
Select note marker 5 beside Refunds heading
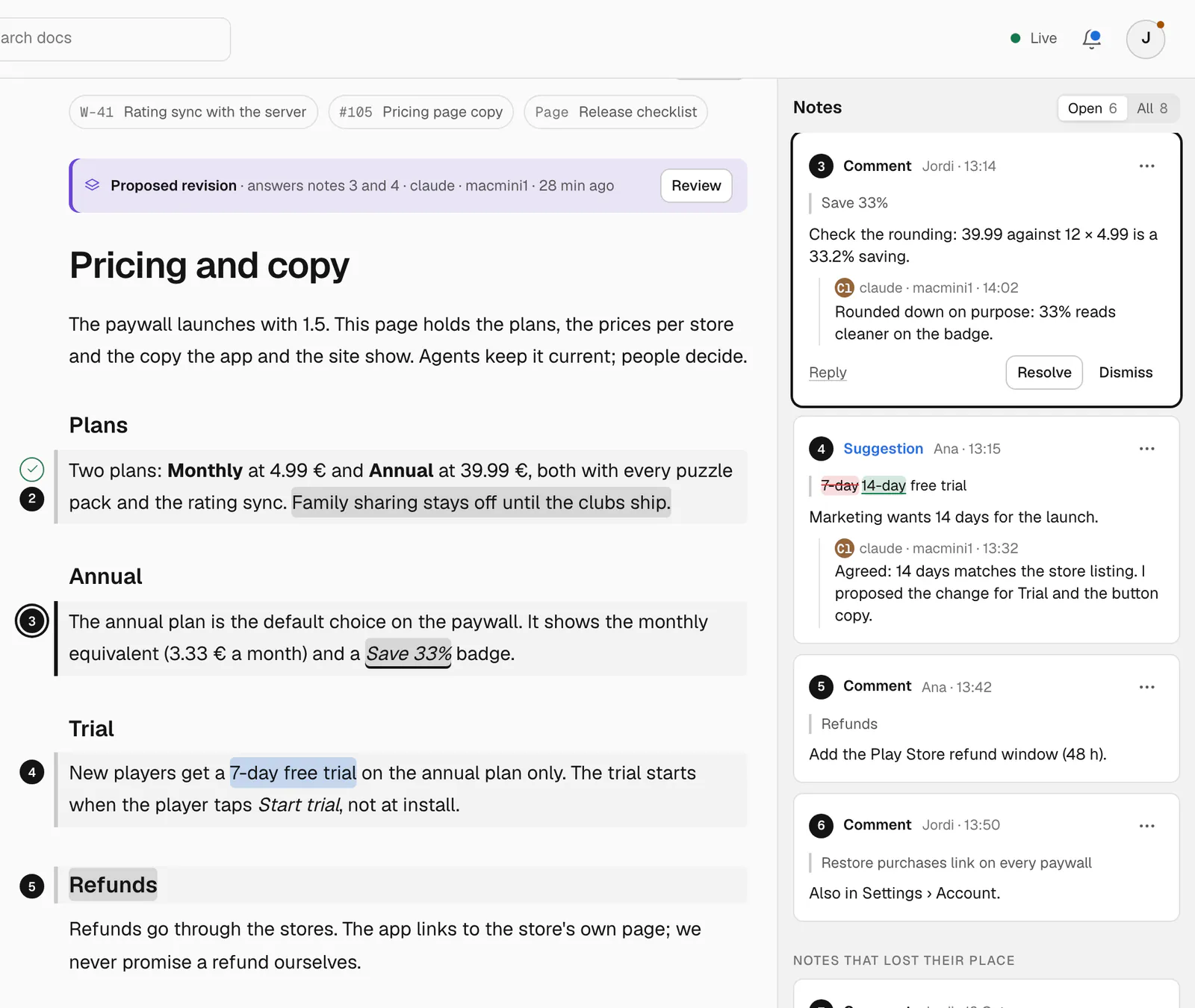[x=31, y=886]
